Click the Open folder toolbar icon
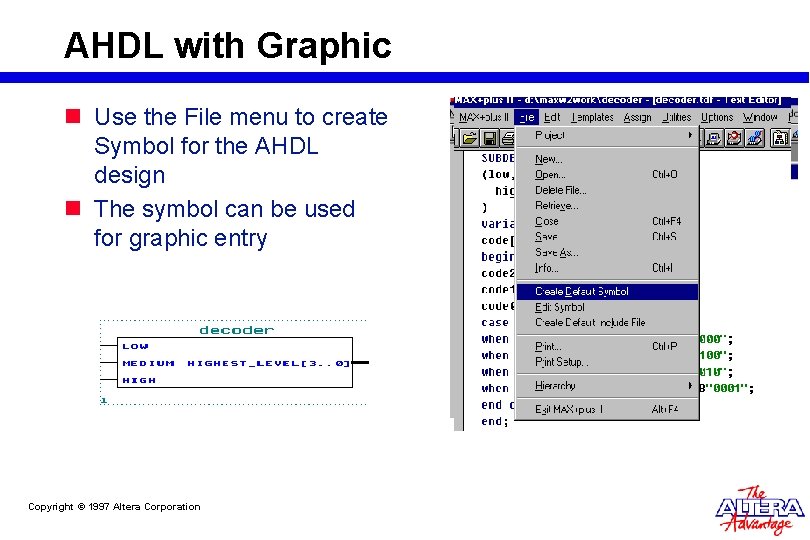810x540 pixels. tap(470, 138)
